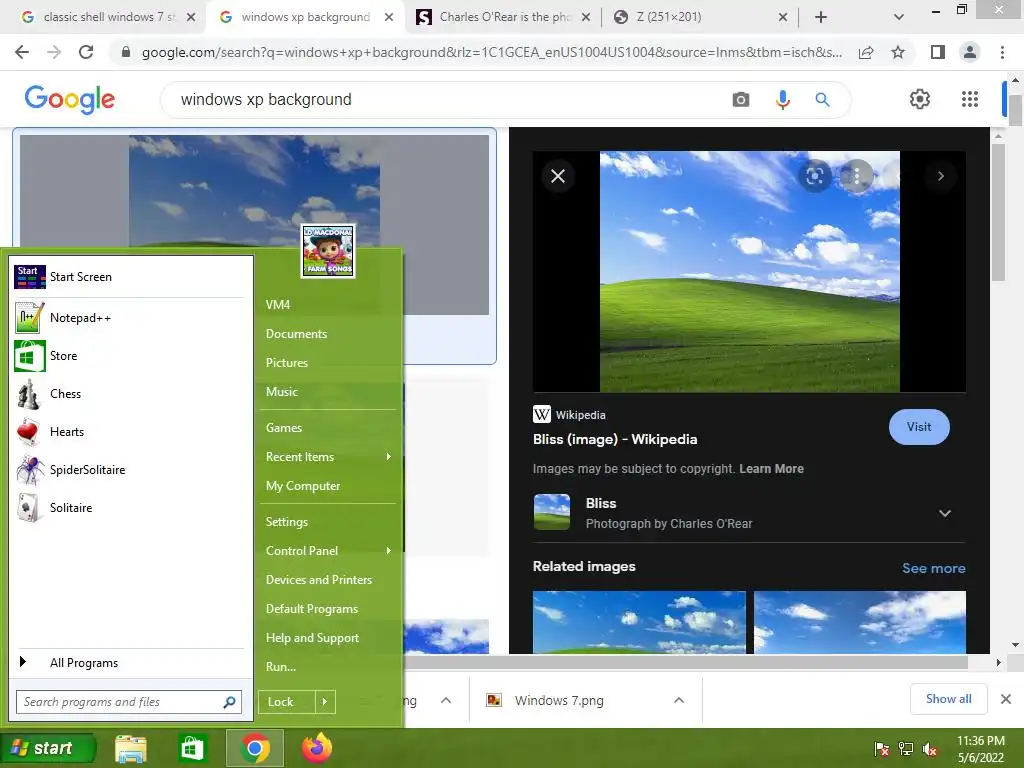Bookmark this page with star icon
The height and width of the screenshot is (768, 1024).
pyautogui.click(x=898, y=52)
